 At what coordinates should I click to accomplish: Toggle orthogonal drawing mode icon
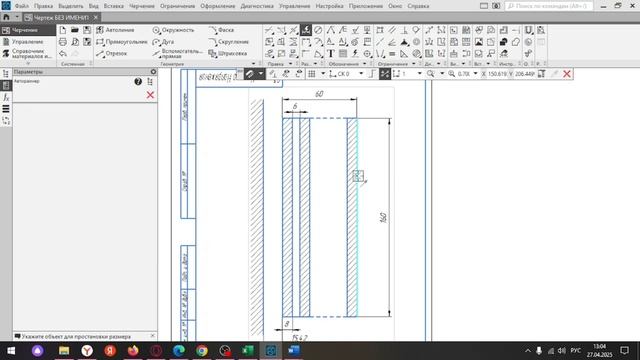[372, 74]
